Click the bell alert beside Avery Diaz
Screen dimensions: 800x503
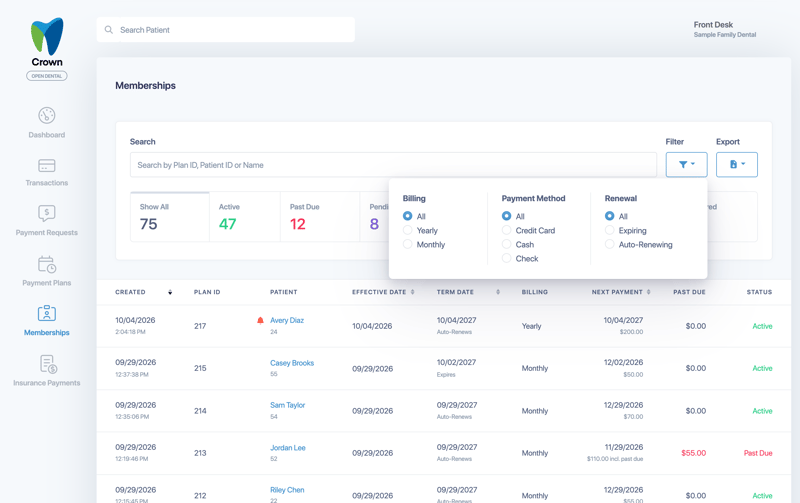[x=260, y=320]
